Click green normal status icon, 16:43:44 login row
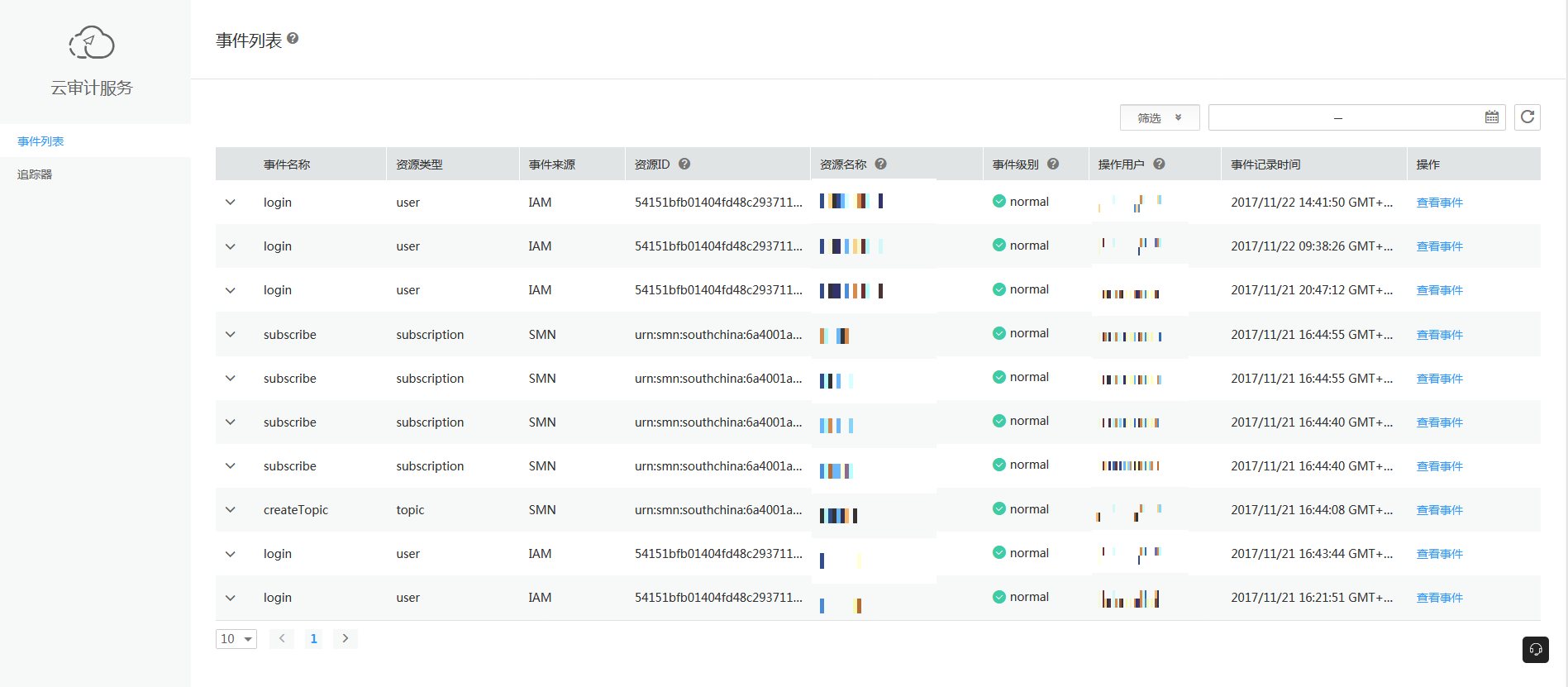 tap(999, 552)
